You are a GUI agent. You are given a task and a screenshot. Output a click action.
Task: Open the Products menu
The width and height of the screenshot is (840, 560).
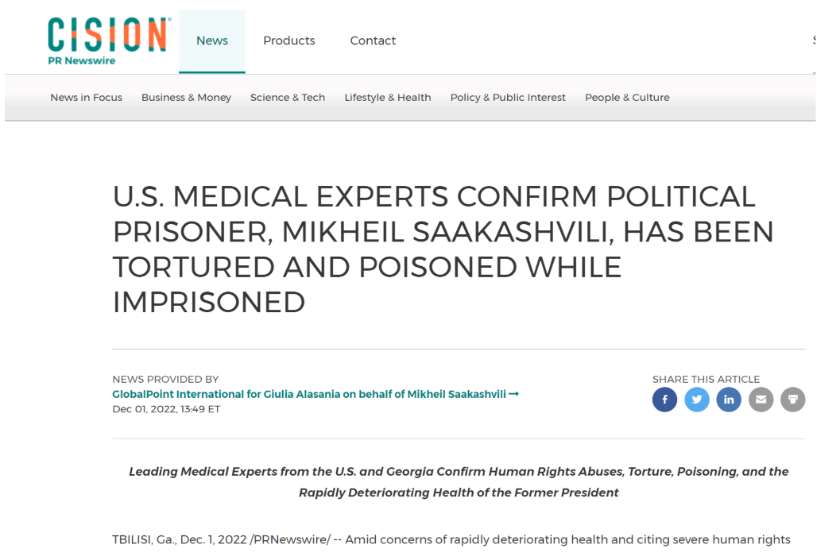tap(289, 41)
